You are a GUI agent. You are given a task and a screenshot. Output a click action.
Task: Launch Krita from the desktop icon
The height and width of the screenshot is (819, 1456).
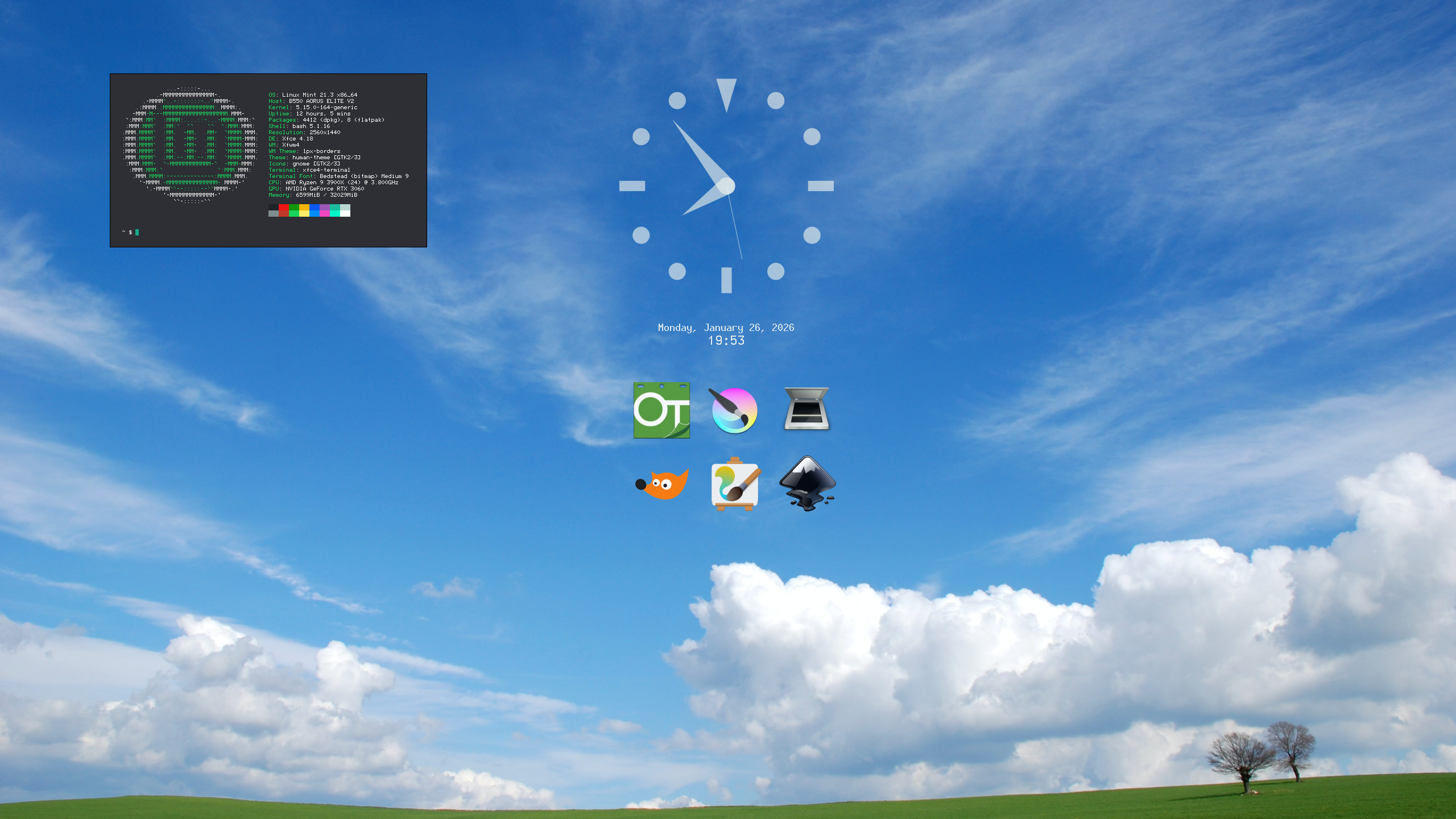[x=734, y=411]
